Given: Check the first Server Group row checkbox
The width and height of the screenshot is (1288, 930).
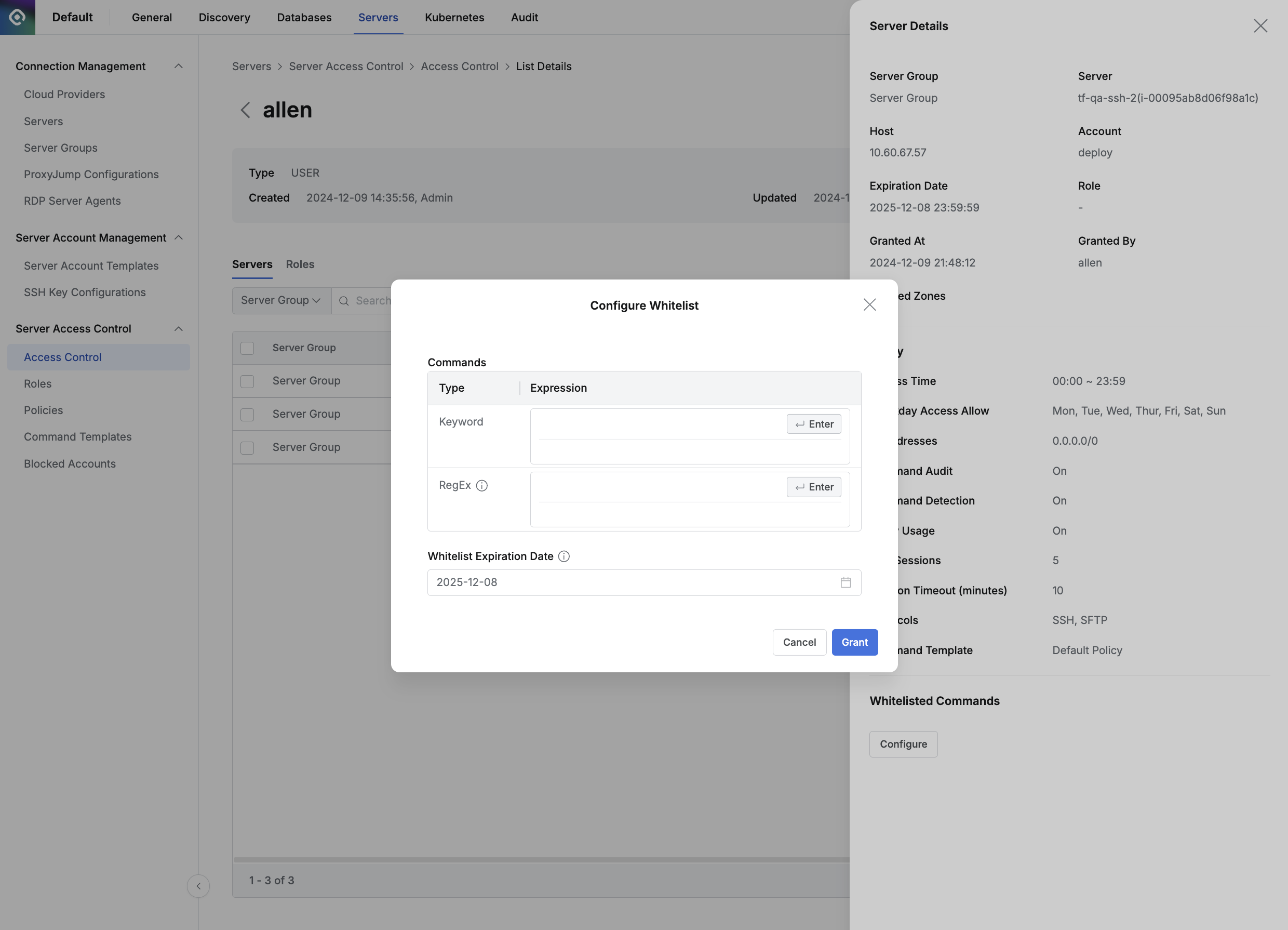Looking at the screenshot, I should click(247, 381).
